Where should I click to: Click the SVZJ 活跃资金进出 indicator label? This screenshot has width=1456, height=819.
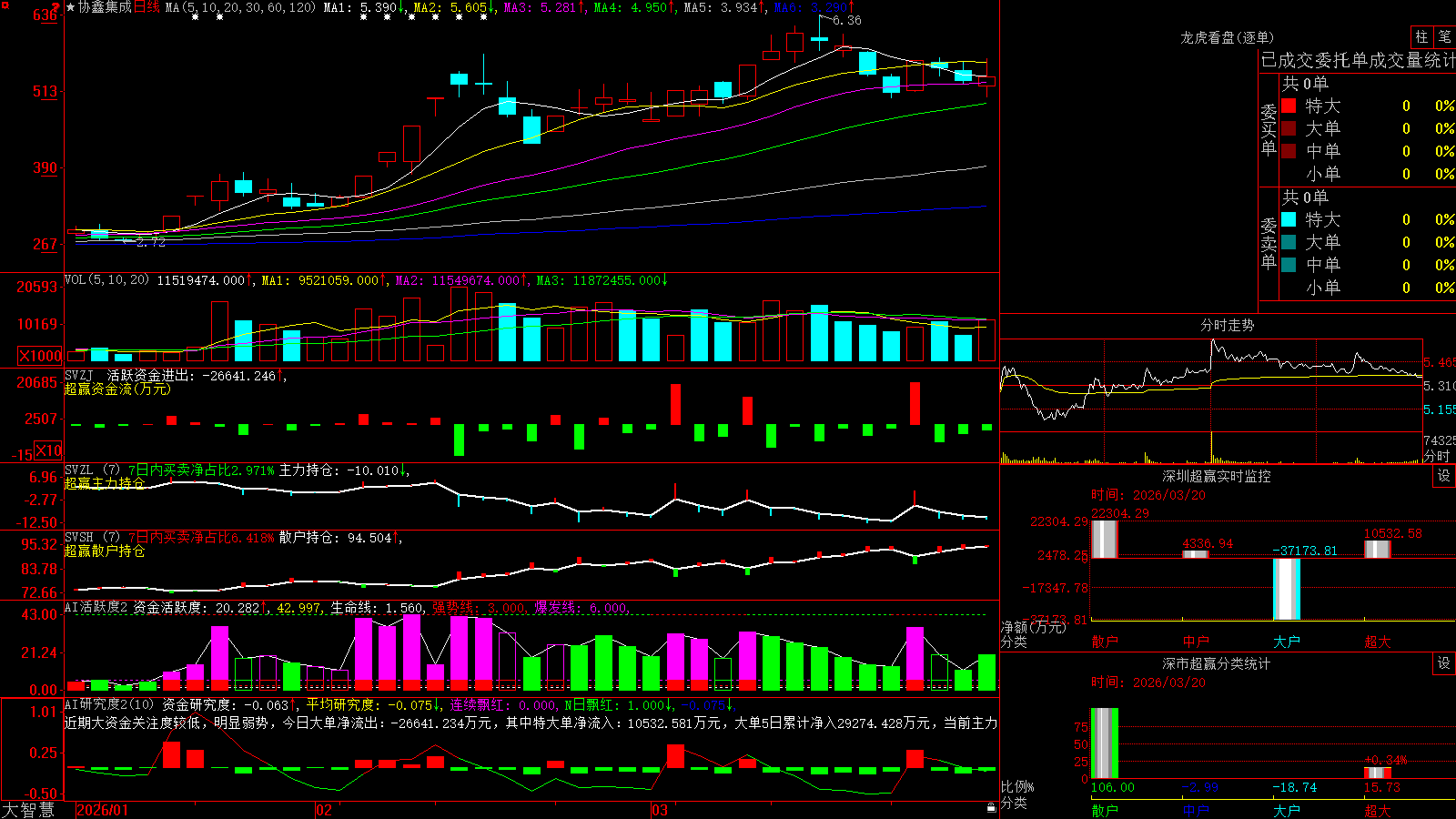pos(130,376)
